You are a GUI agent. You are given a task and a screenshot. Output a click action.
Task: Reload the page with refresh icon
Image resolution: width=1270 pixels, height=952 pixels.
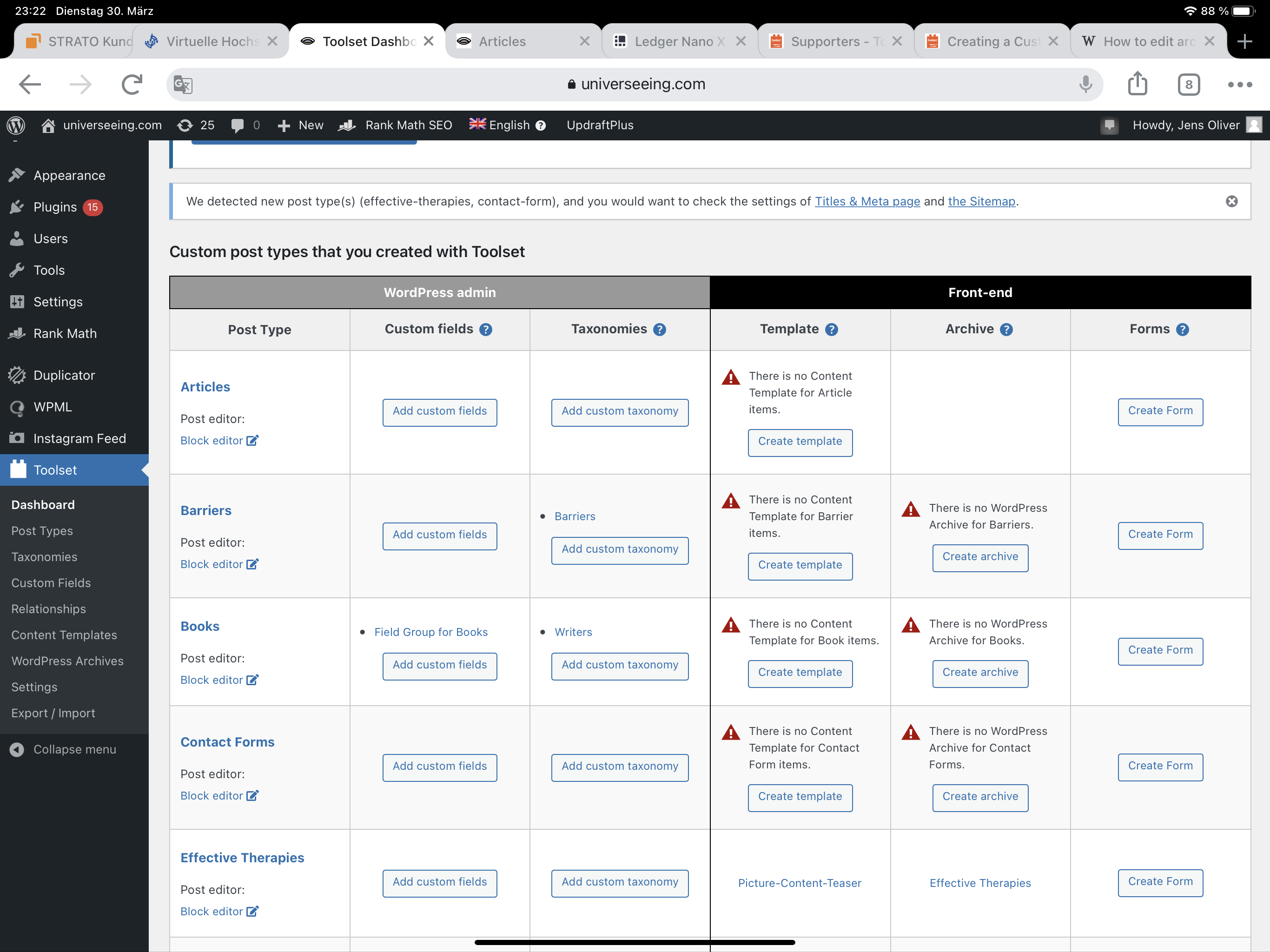(x=132, y=85)
